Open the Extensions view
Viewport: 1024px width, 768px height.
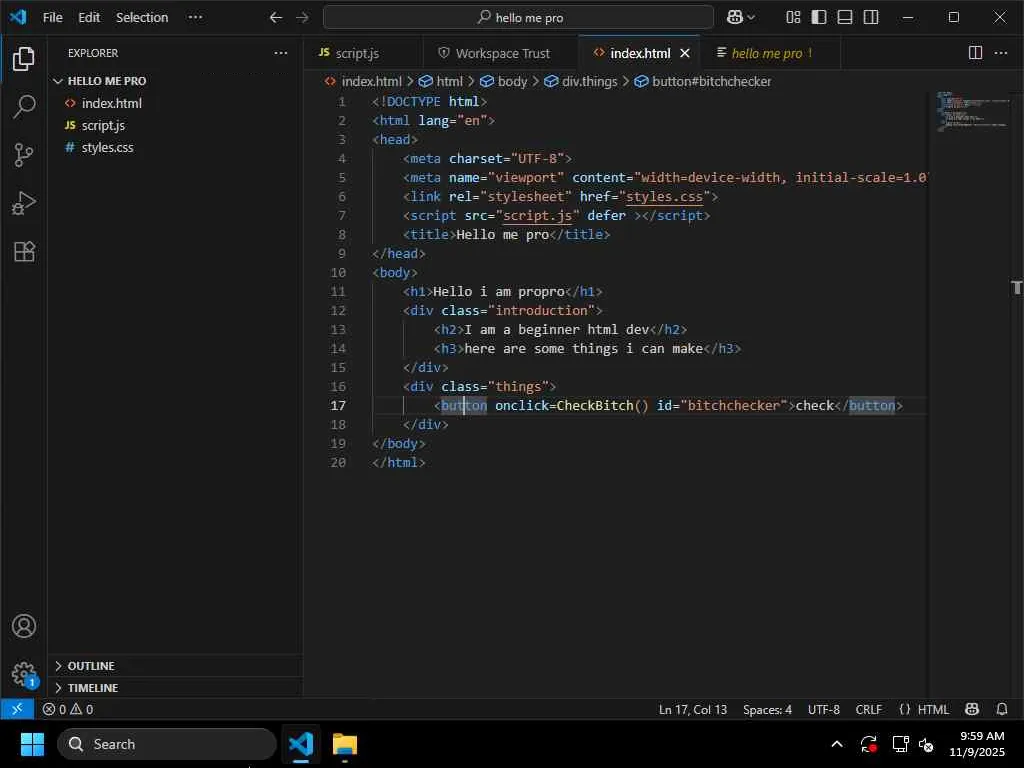pos(24,251)
